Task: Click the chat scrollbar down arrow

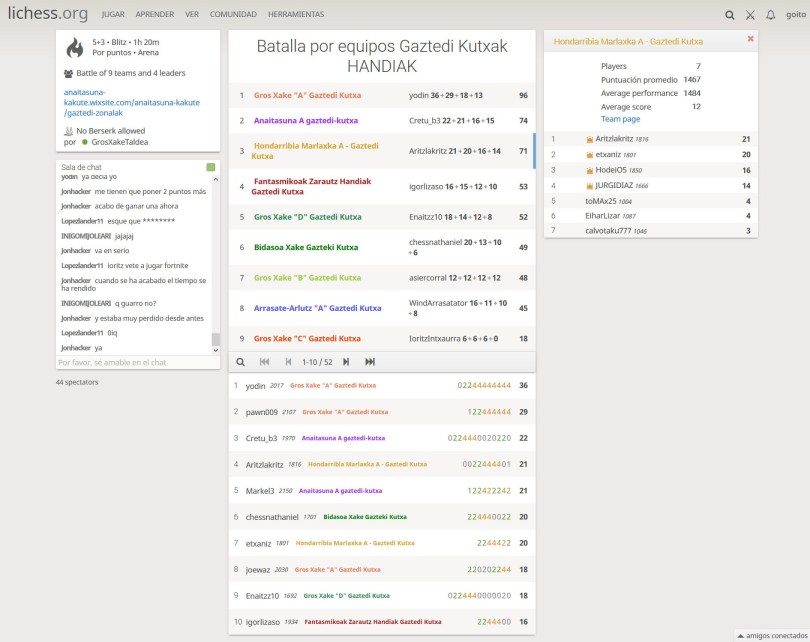Action: click(x=215, y=350)
